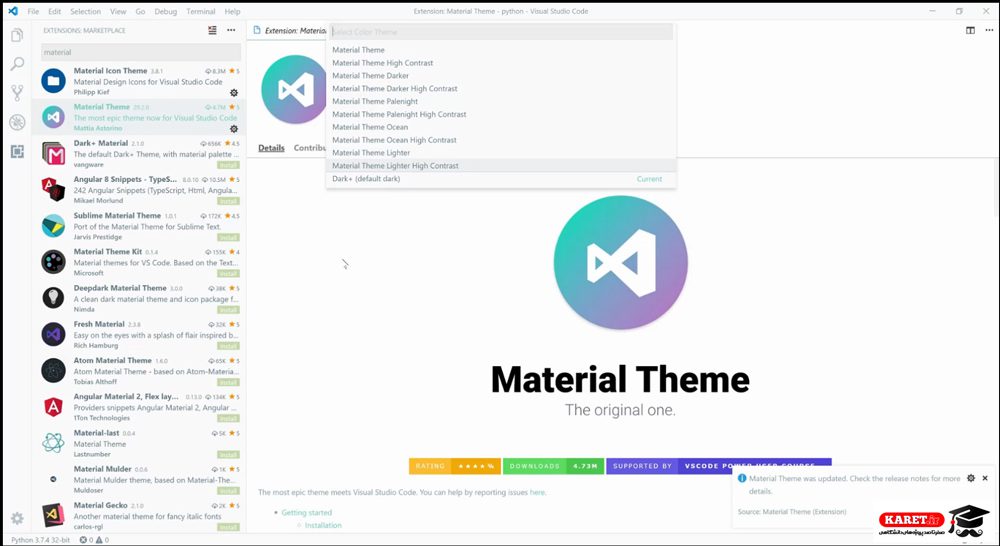This screenshot has height=546, width=1000.
Task: Choose Material Theme Palenight High Contrast
Action: click(x=501, y=114)
